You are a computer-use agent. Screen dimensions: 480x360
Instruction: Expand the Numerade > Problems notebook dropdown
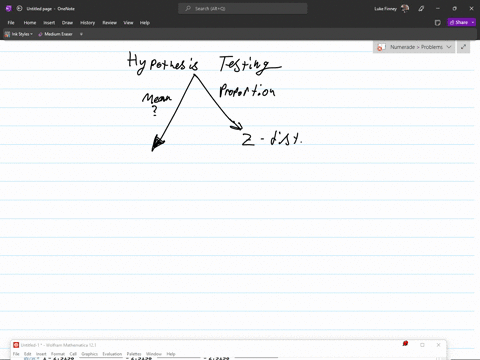(449, 47)
